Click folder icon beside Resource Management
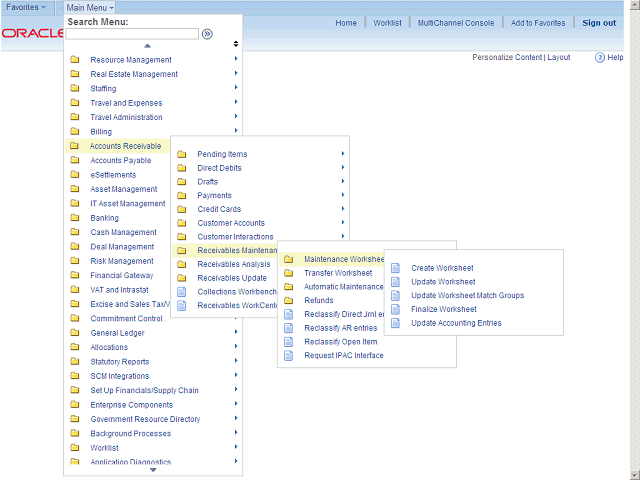 75,60
